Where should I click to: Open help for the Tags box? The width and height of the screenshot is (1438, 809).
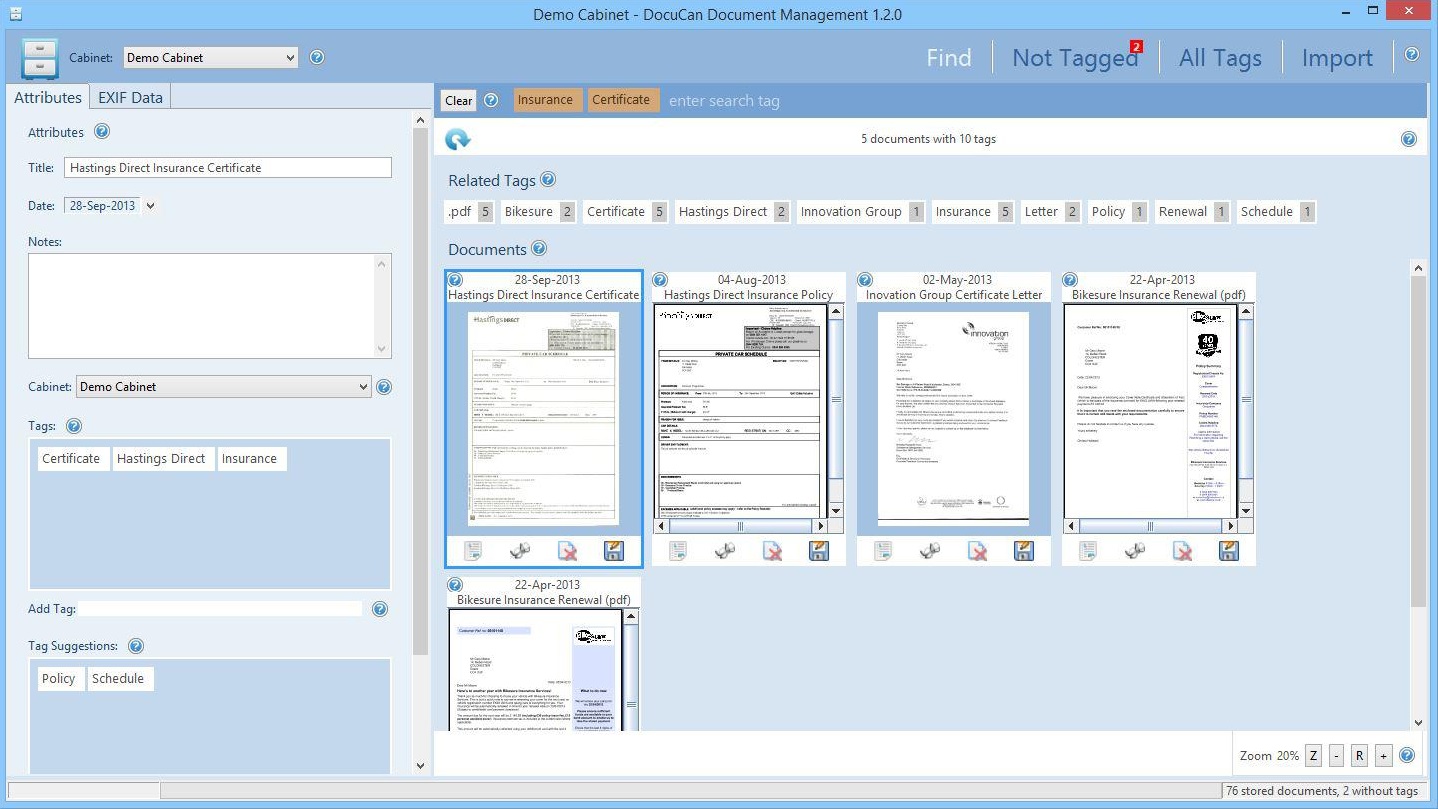click(73, 426)
